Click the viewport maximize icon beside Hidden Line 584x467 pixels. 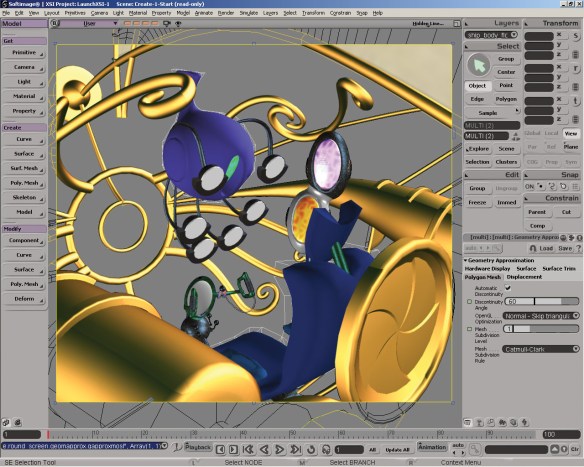[x=457, y=23]
